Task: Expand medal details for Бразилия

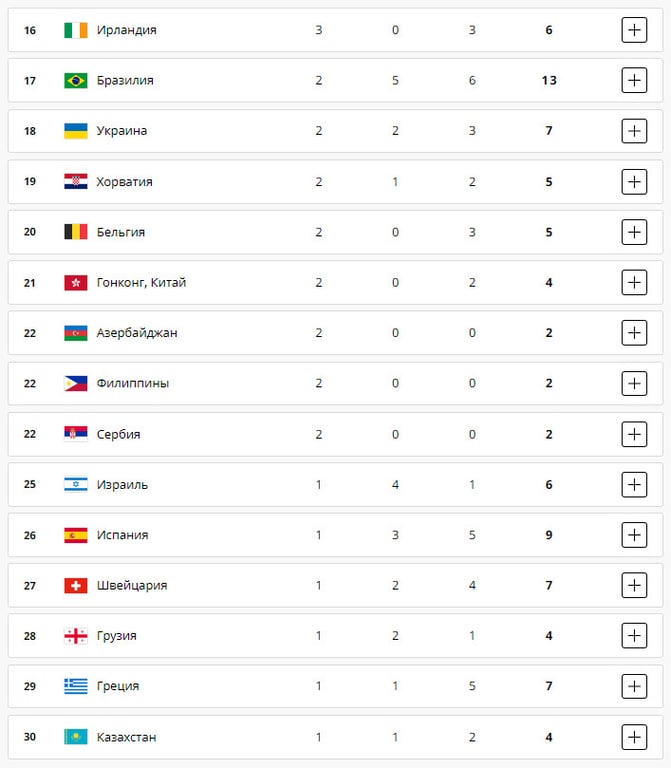Action: (x=634, y=80)
